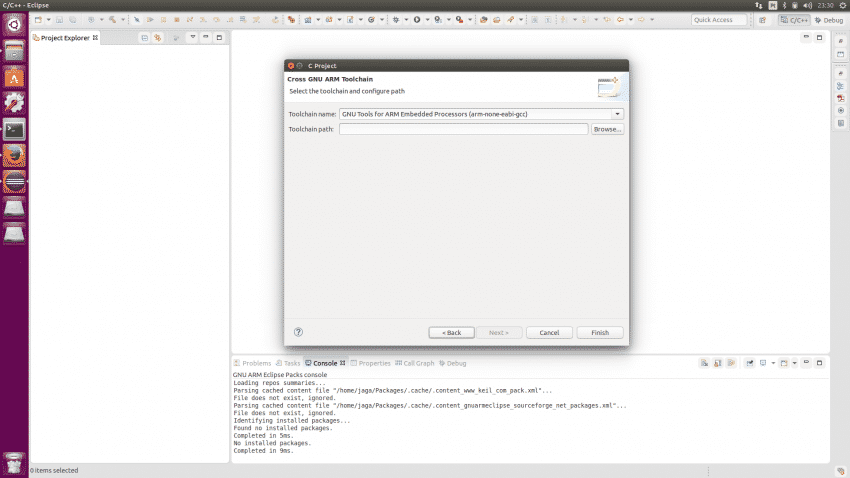The image size is (850, 478).
Task: Click the Last Edit Location icon
Action: coord(607,20)
